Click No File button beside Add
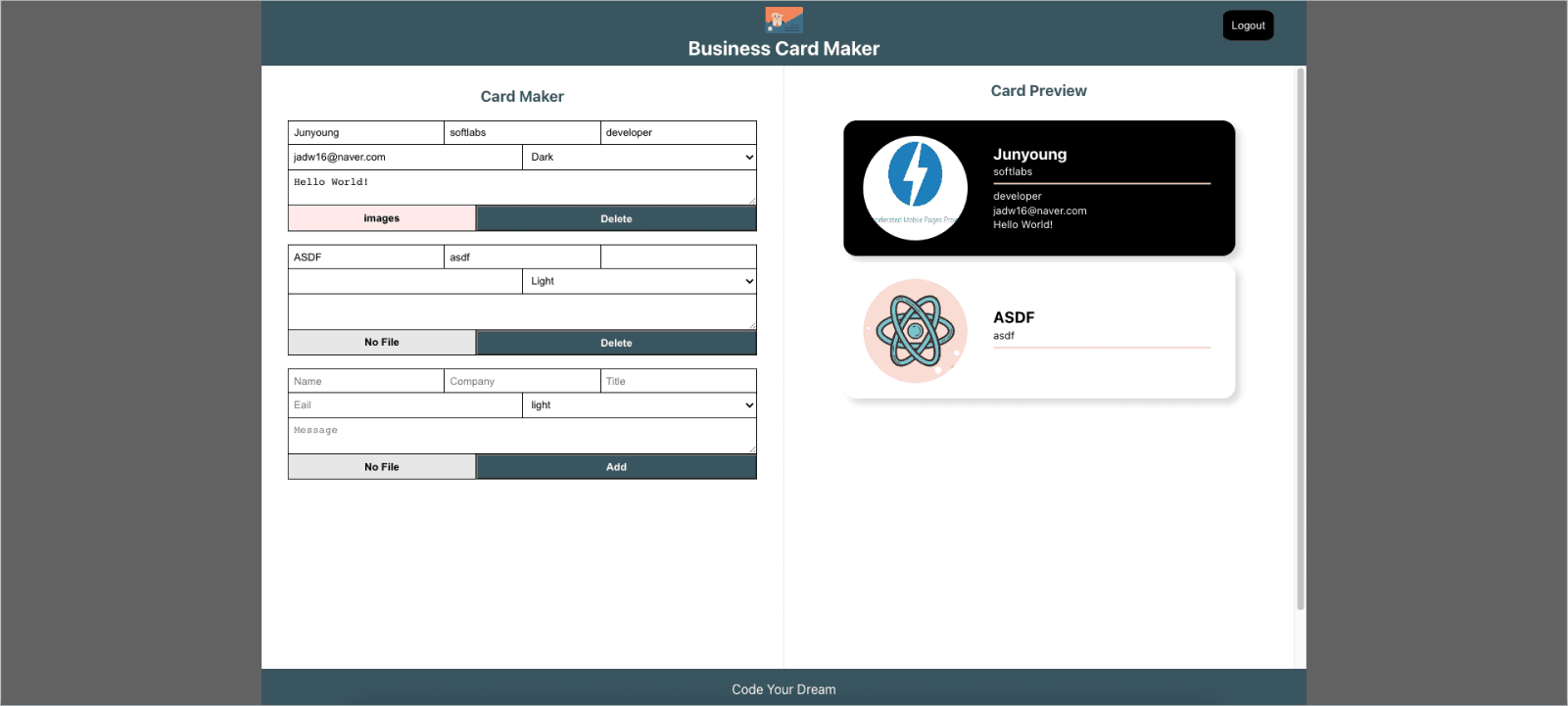Viewport: 1568px width, 706px height. [382, 467]
